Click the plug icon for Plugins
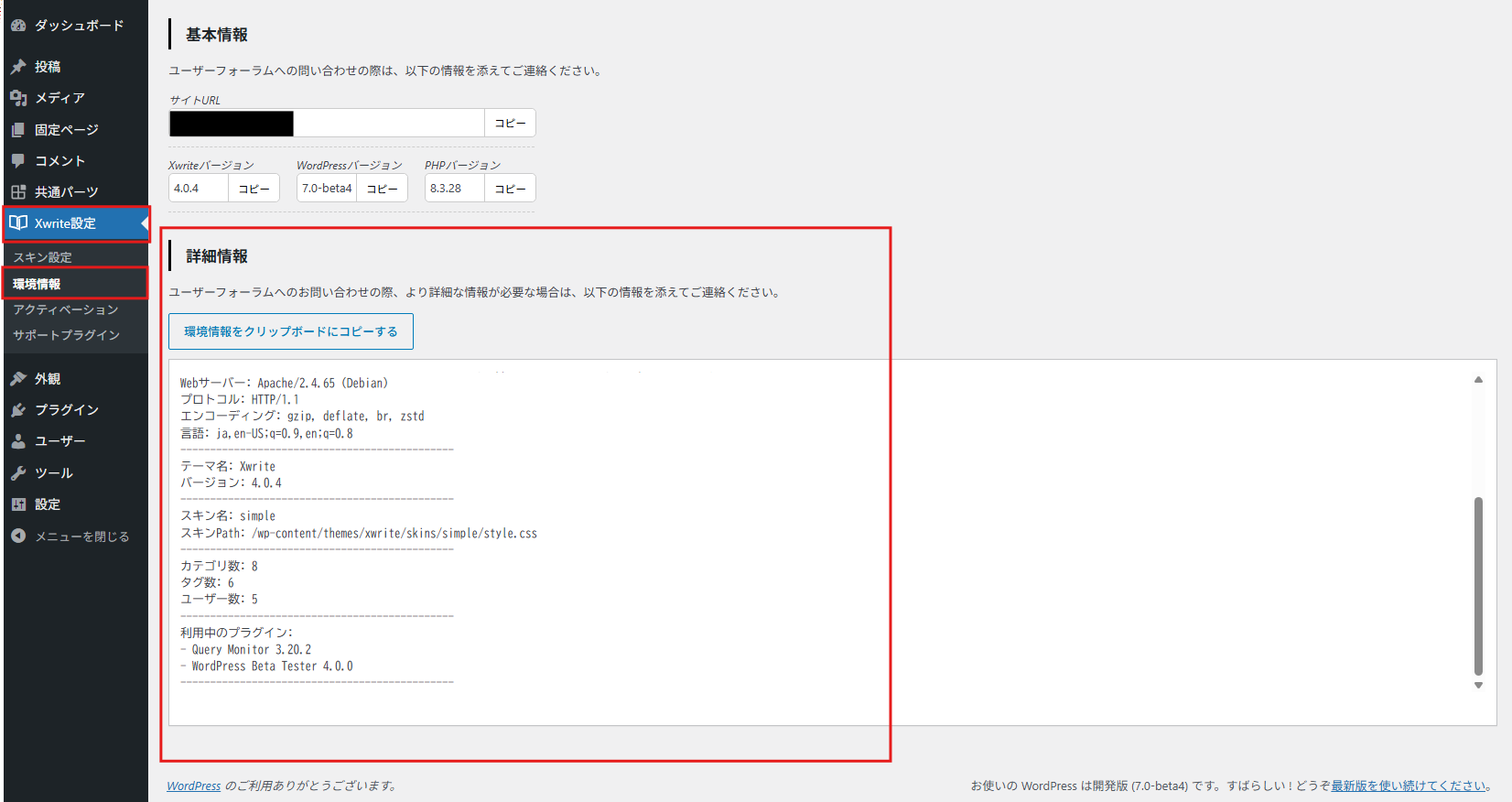The width and height of the screenshot is (1512, 802). [x=18, y=410]
